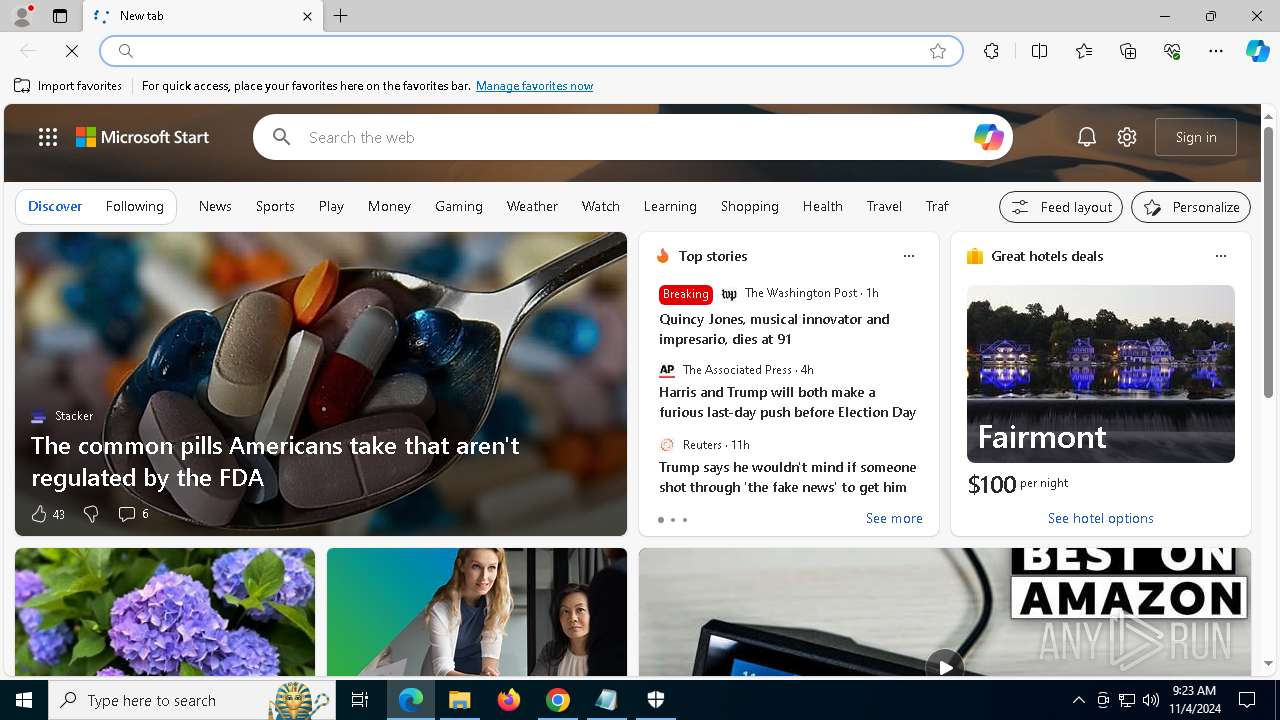Open the Harris and Trump last-day push story

click(787, 402)
